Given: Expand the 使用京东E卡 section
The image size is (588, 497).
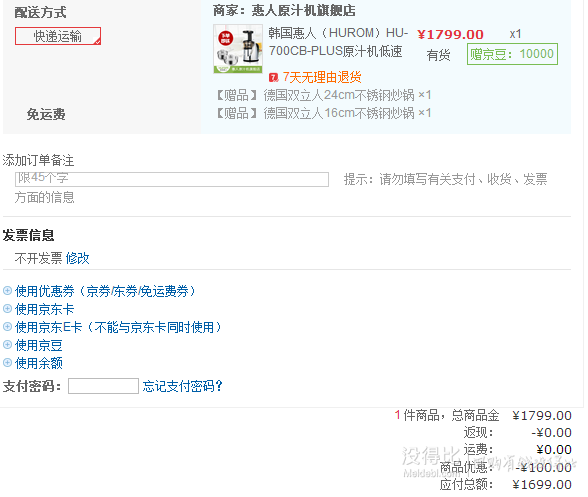Looking at the screenshot, I should pos(118,327).
